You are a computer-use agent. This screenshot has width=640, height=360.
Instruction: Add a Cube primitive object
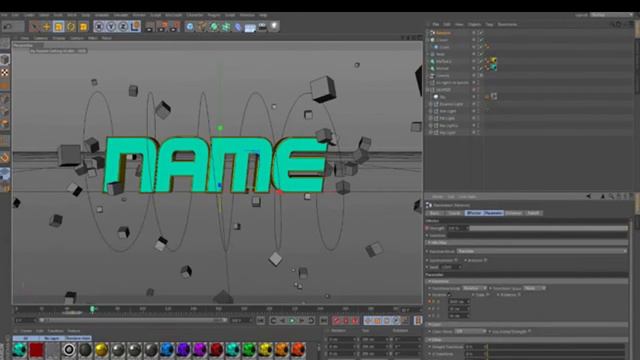(x=190, y=27)
